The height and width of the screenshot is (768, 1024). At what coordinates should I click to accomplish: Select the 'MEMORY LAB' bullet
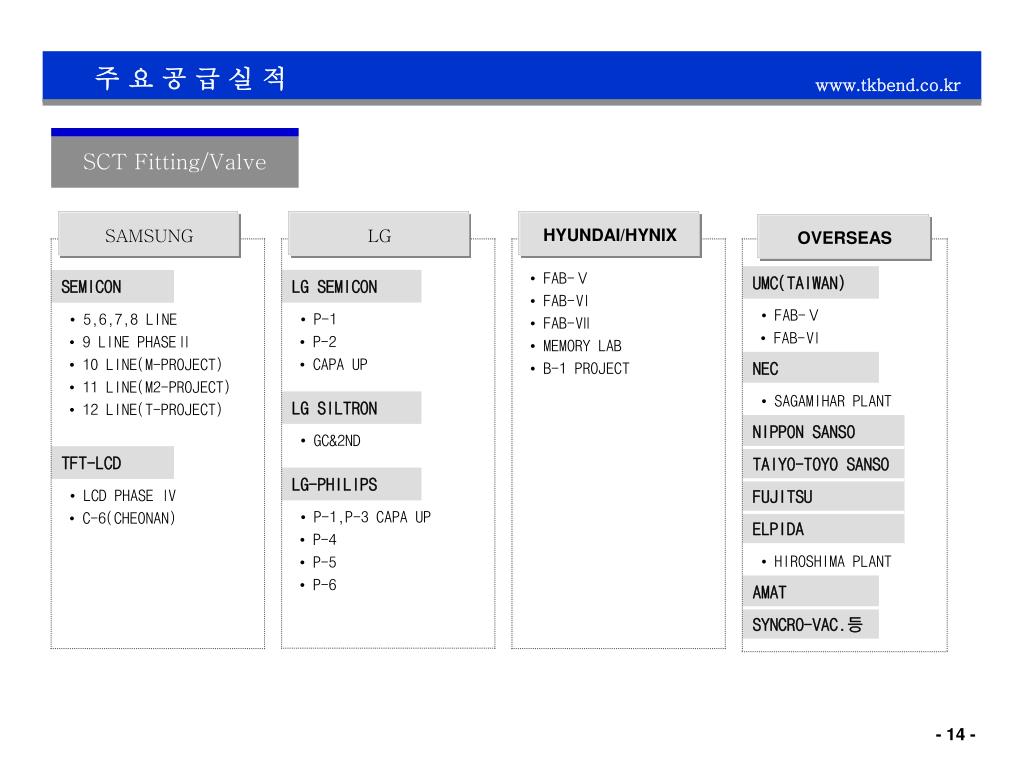pyautogui.click(x=582, y=346)
